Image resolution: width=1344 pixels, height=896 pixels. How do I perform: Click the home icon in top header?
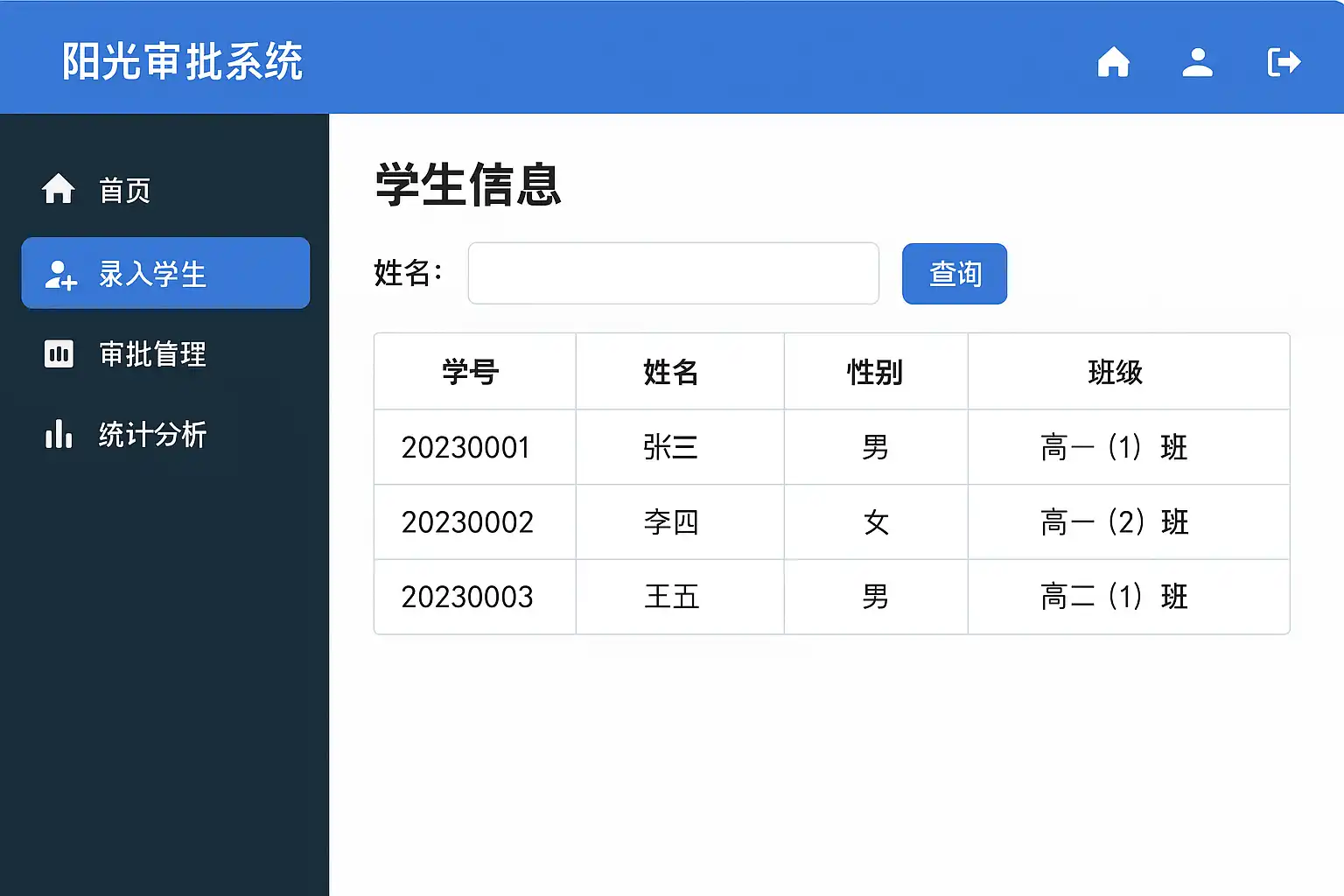[x=1113, y=62]
